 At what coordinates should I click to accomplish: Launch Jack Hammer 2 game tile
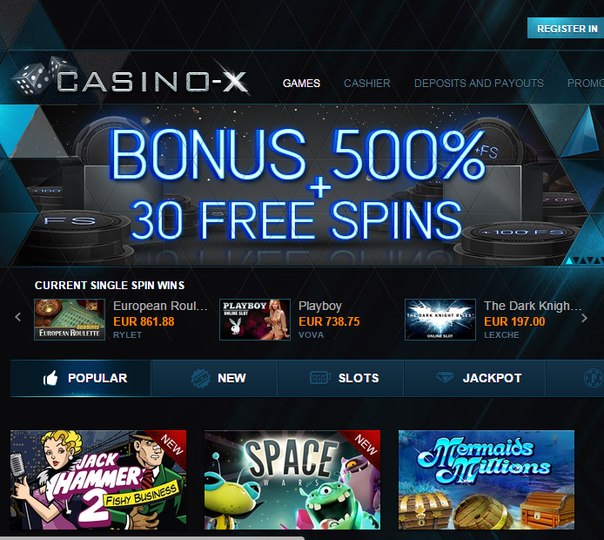pyautogui.click(x=98, y=480)
